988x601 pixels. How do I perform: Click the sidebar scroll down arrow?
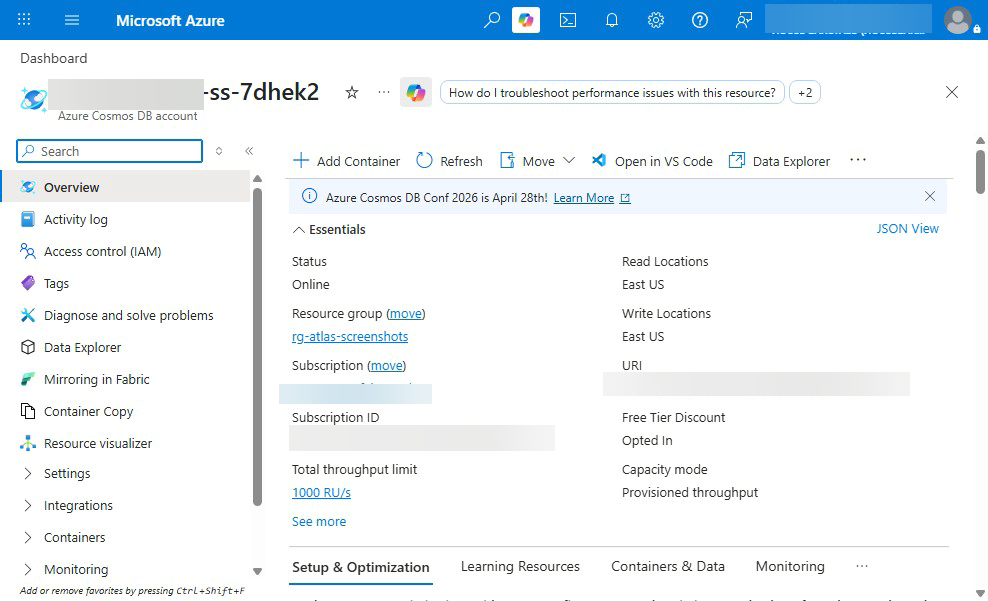(x=257, y=571)
